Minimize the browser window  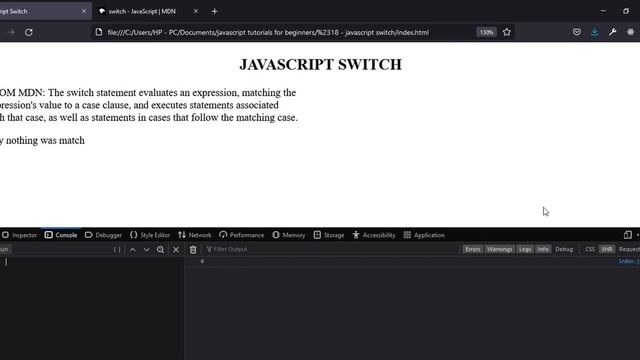click(603, 11)
